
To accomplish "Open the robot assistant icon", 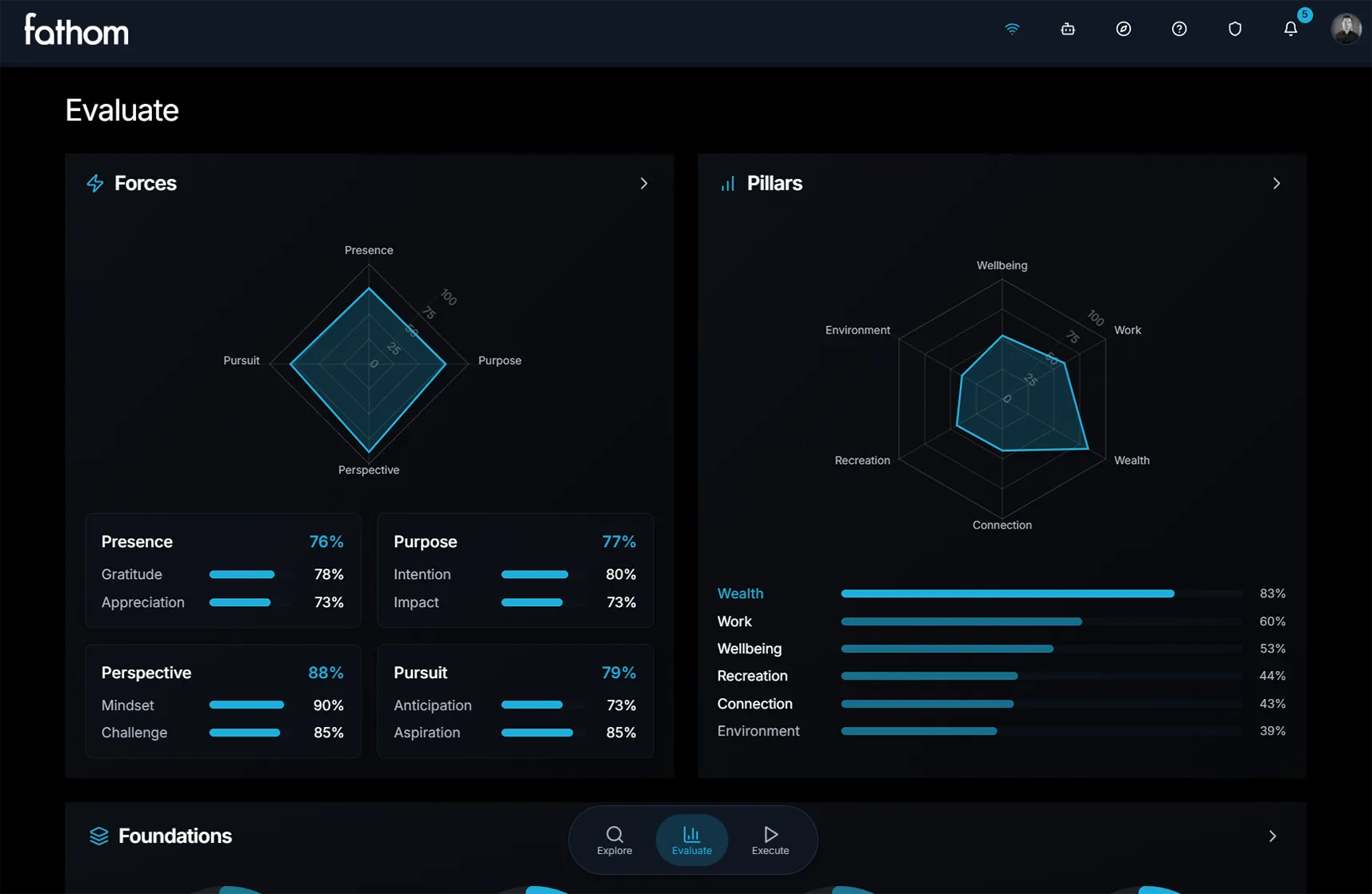I will click(1067, 29).
